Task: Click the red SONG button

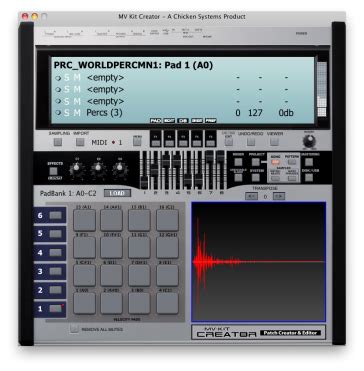Action: point(275,162)
